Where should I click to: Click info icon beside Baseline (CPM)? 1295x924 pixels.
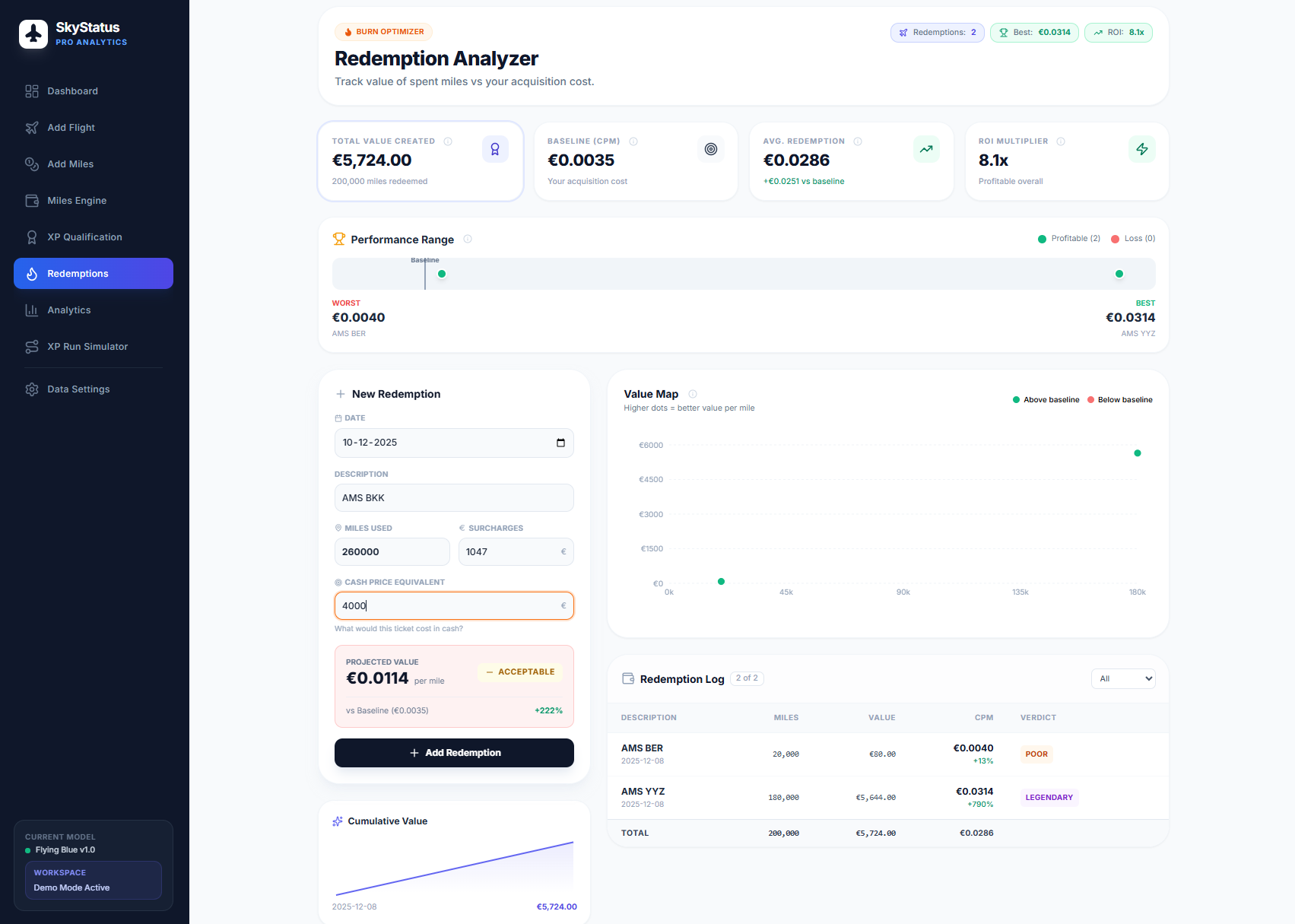click(x=633, y=141)
